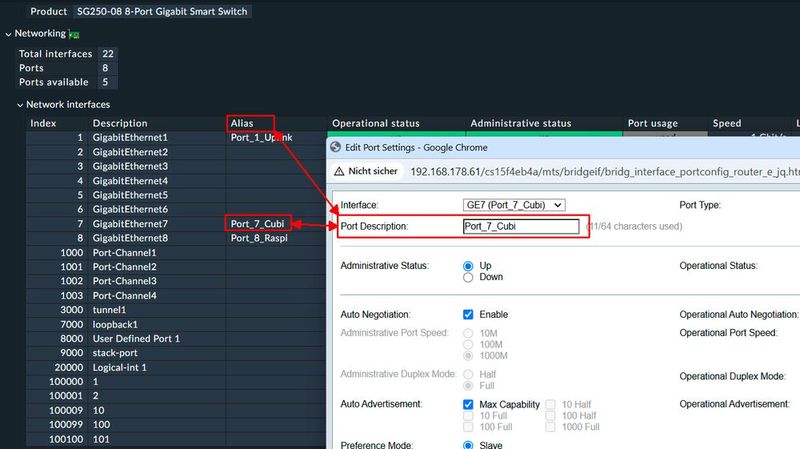Click the Total interfaces value 22
Image resolution: width=800 pixels, height=449 pixels.
108,54
